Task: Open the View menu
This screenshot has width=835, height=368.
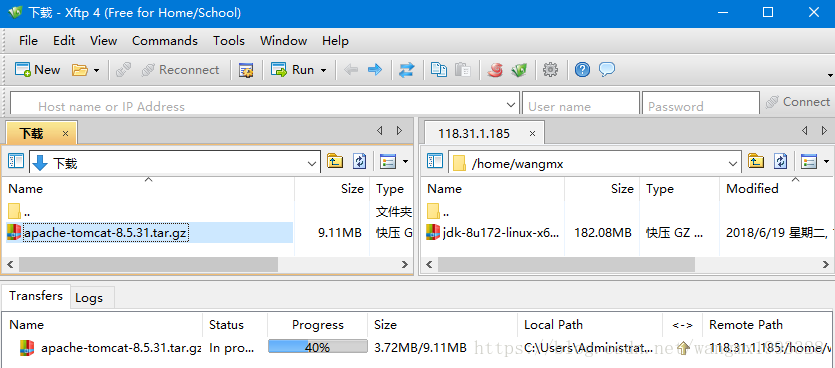Action: [103, 41]
